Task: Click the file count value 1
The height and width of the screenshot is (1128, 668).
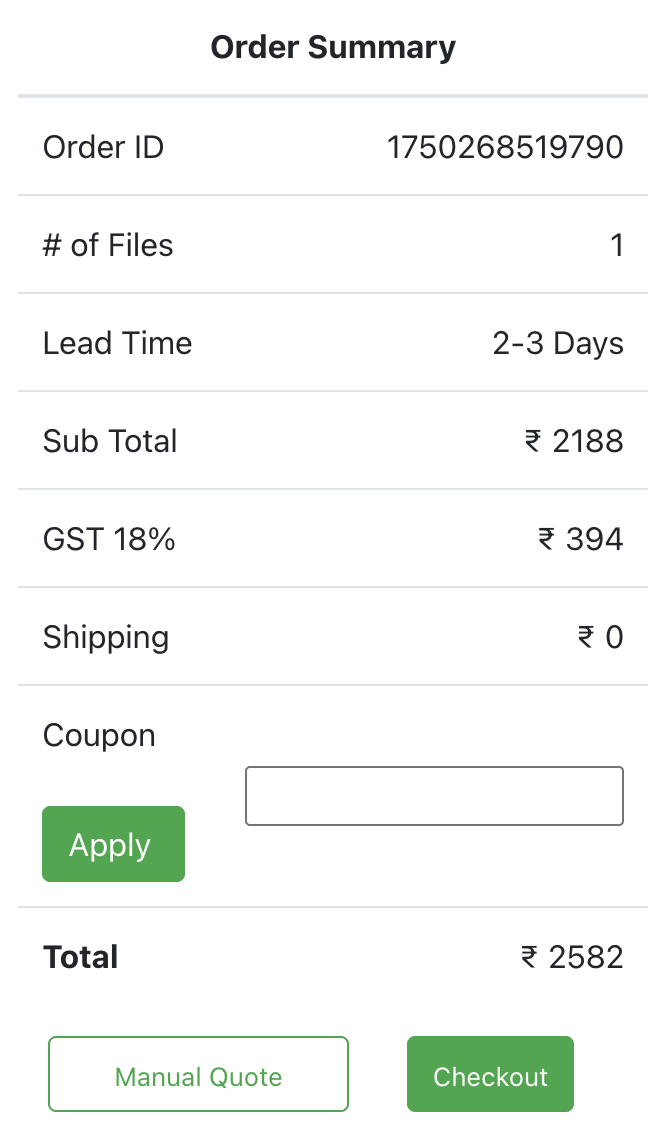Action: pos(617,246)
